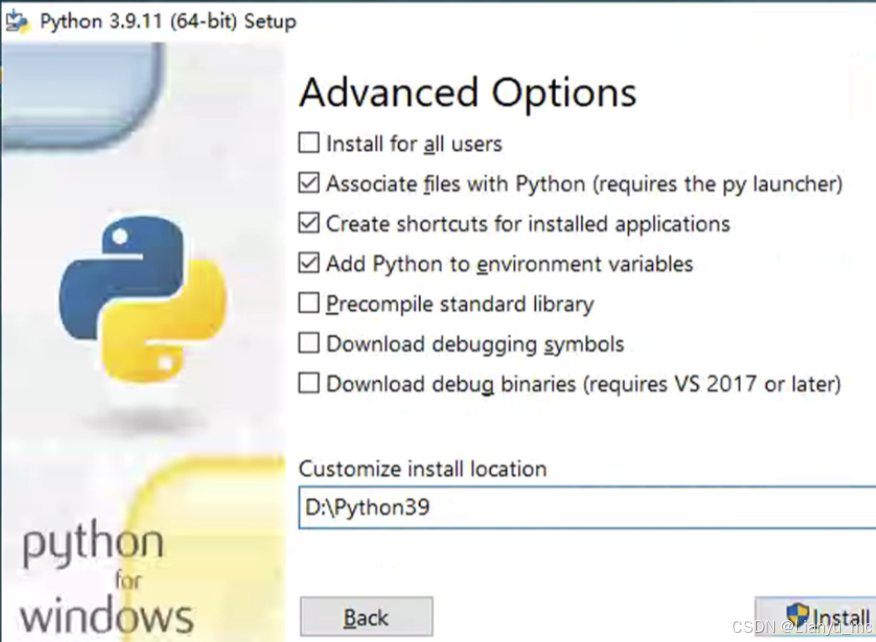This screenshot has width=876, height=642.
Task: Click the Advanced Options heading
Action: point(468,93)
